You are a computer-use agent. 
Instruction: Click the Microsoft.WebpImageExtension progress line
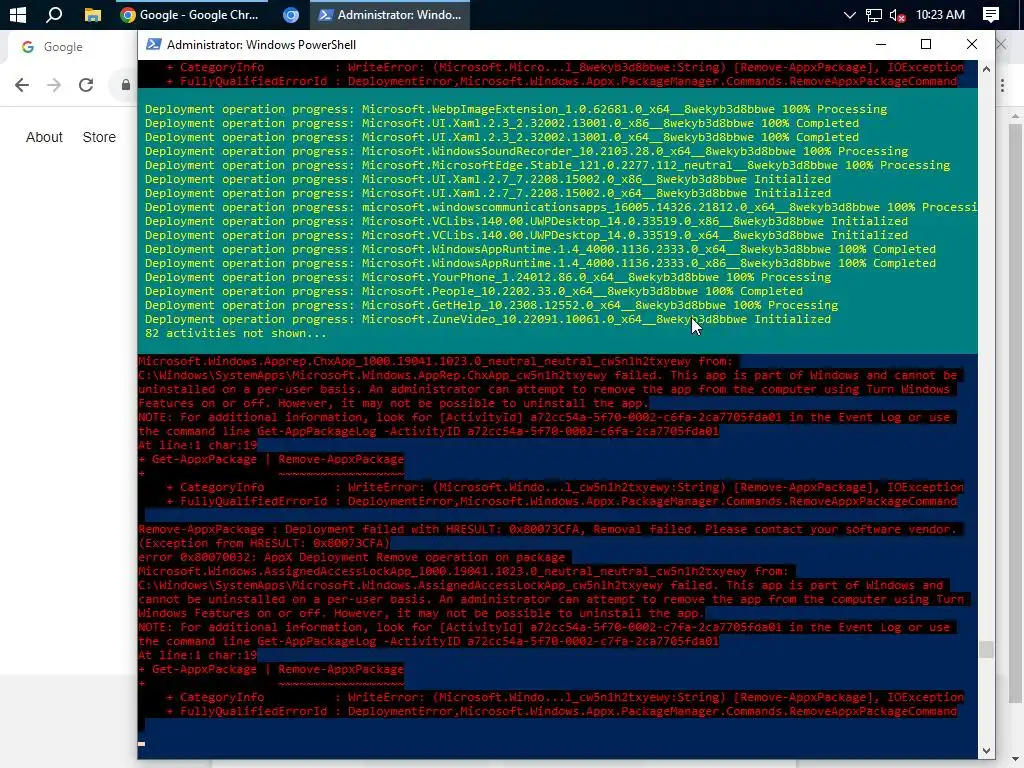516,109
